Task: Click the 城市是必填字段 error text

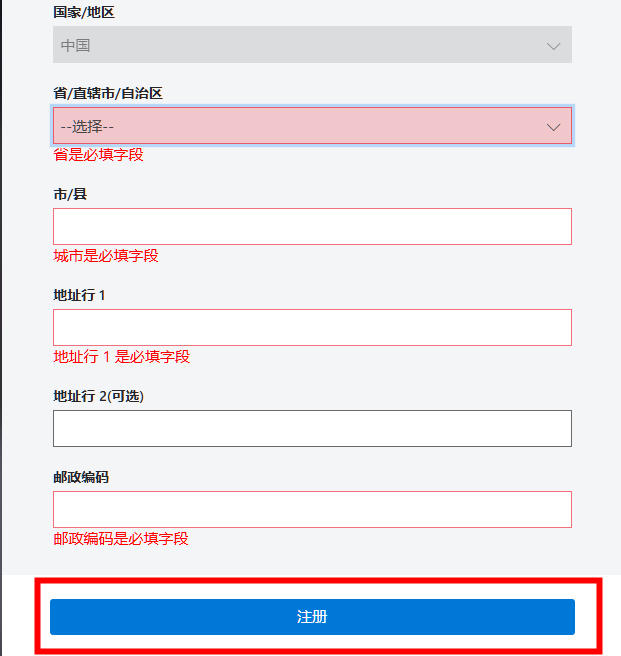Action: click(106, 256)
